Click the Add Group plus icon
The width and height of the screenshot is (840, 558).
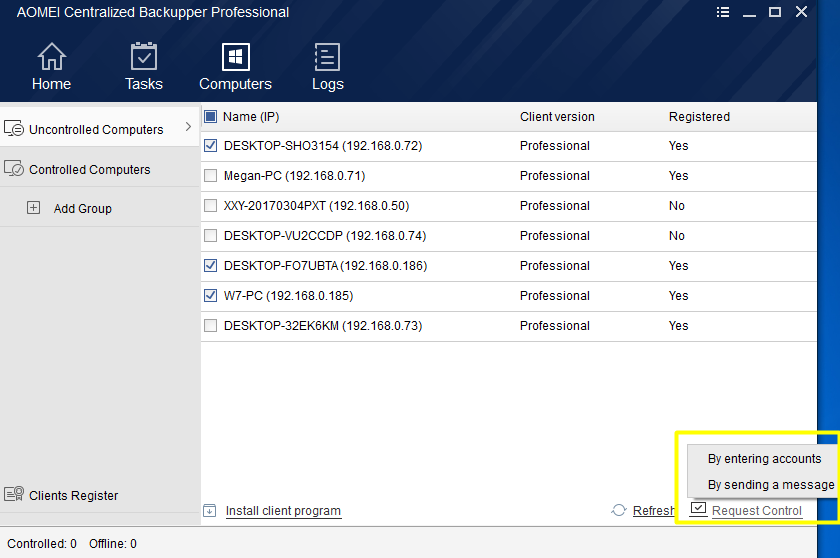(x=33, y=208)
